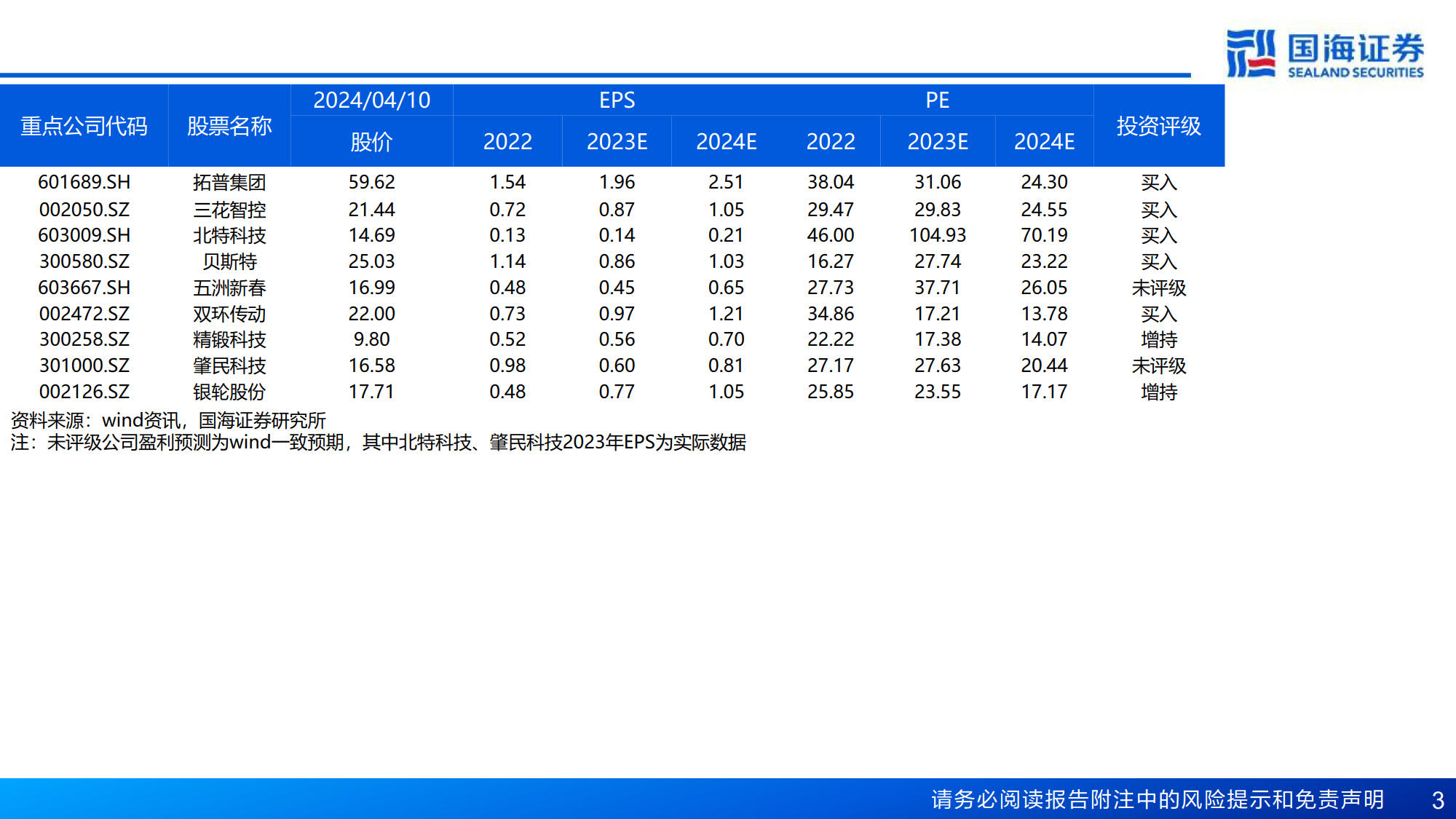Click stock code 603667.SH
Viewport: 1456px width, 819px height.
tap(84, 288)
